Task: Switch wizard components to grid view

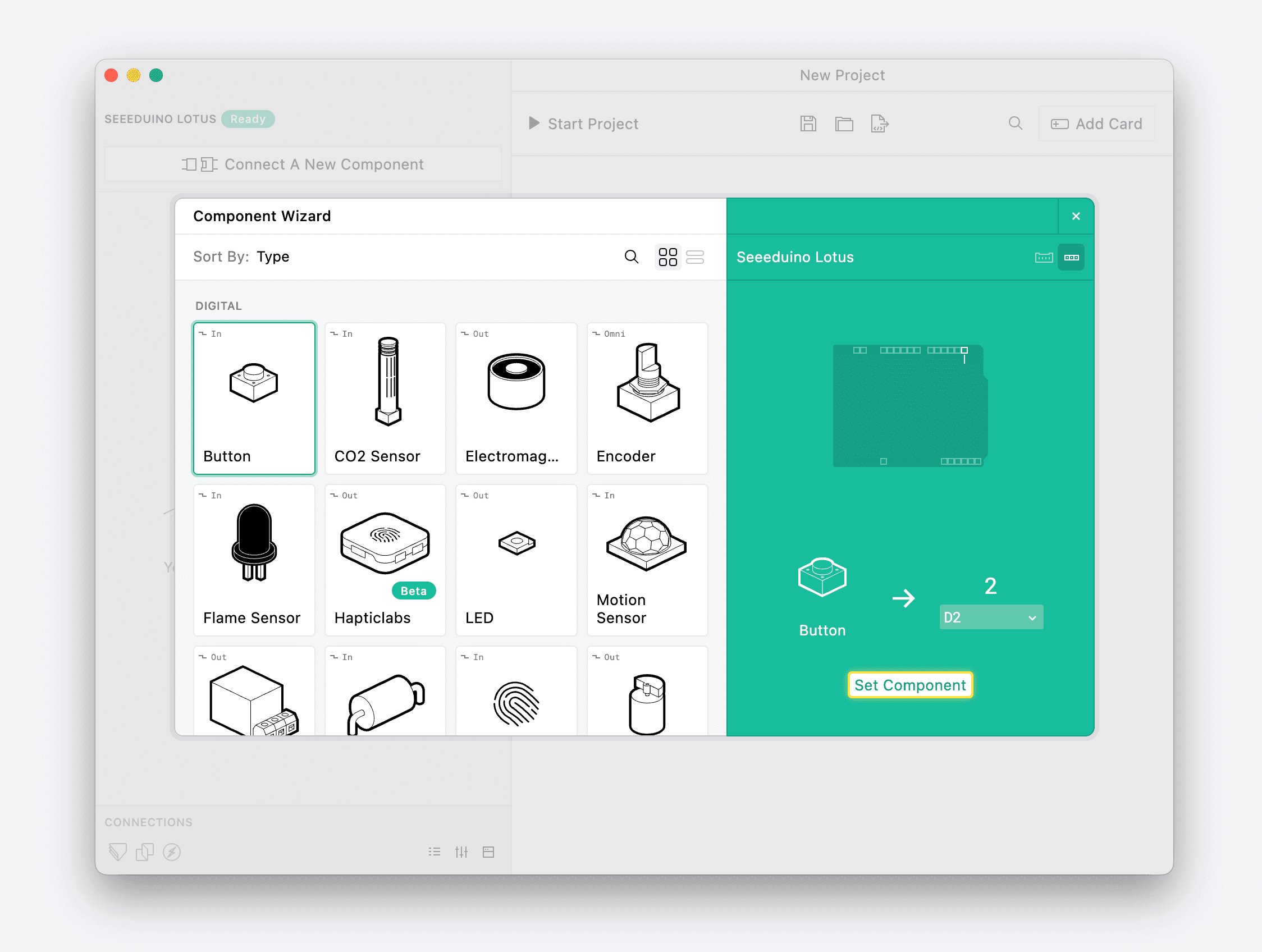Action: tap(667, 257)
